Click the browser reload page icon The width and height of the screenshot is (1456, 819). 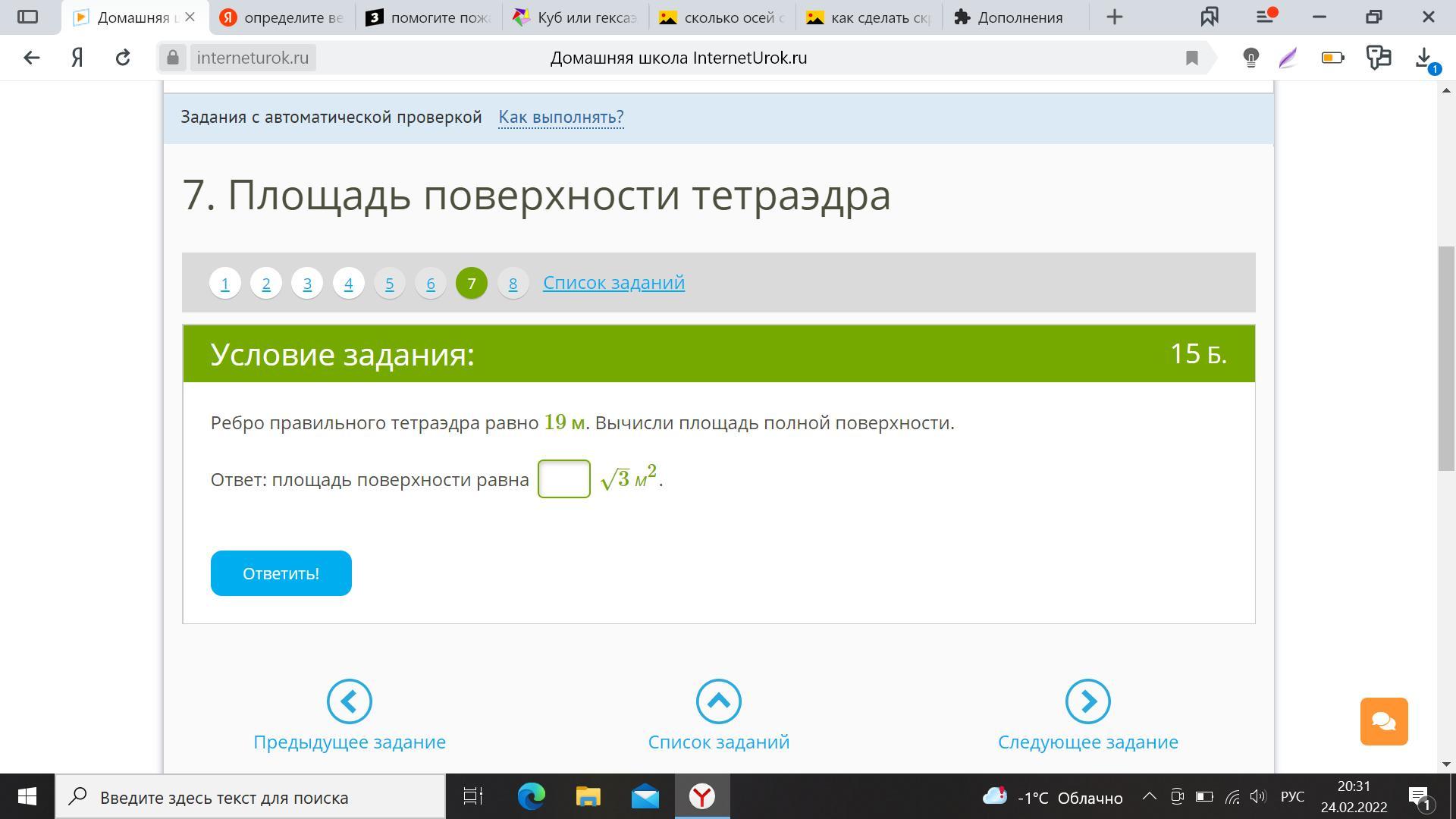[123, 58]
